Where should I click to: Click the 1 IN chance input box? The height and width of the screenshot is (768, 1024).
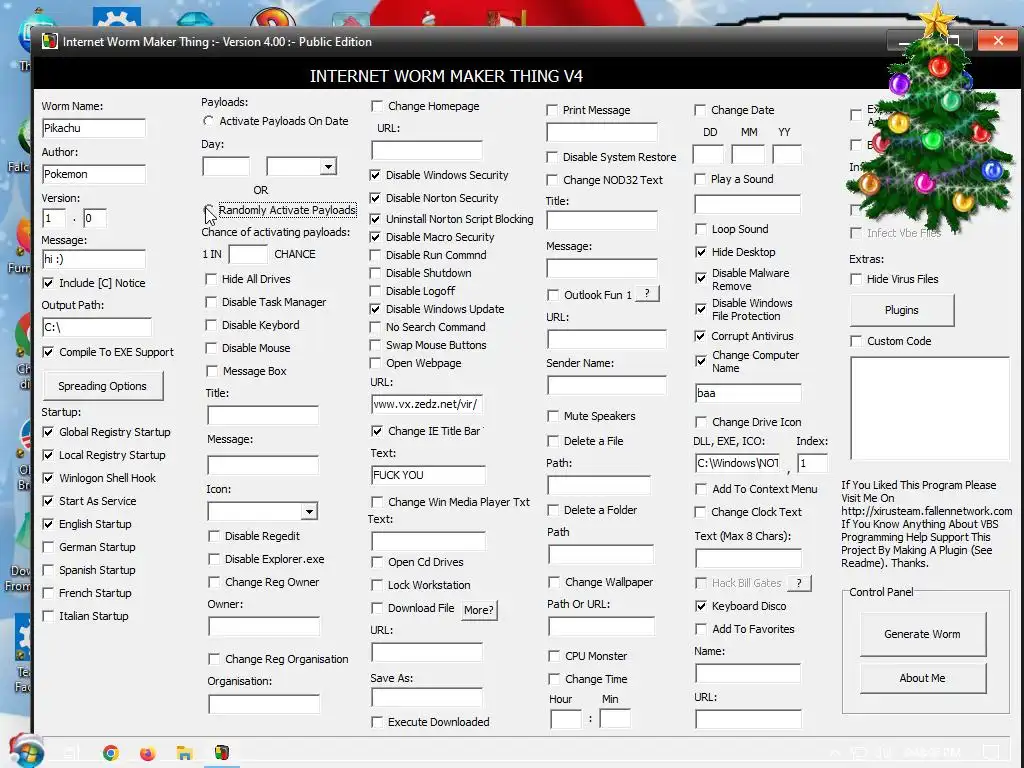click(248, 254)
